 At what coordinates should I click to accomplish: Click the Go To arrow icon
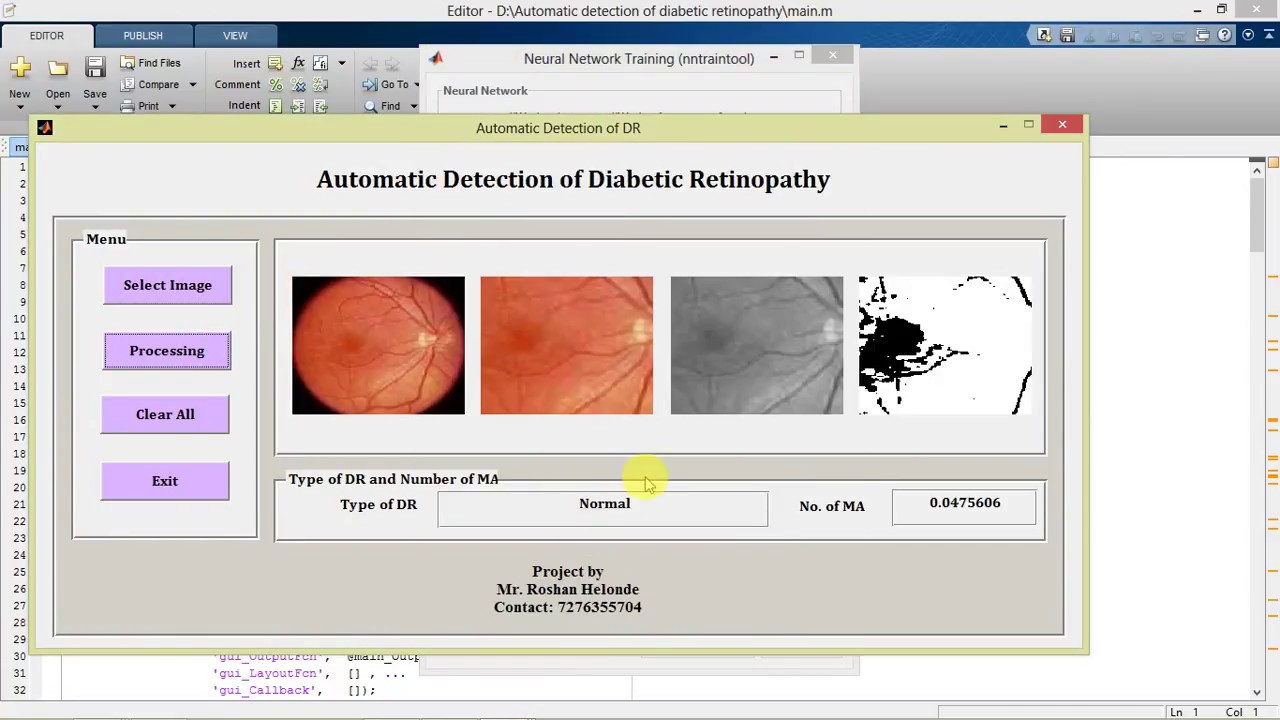point(370,85)
